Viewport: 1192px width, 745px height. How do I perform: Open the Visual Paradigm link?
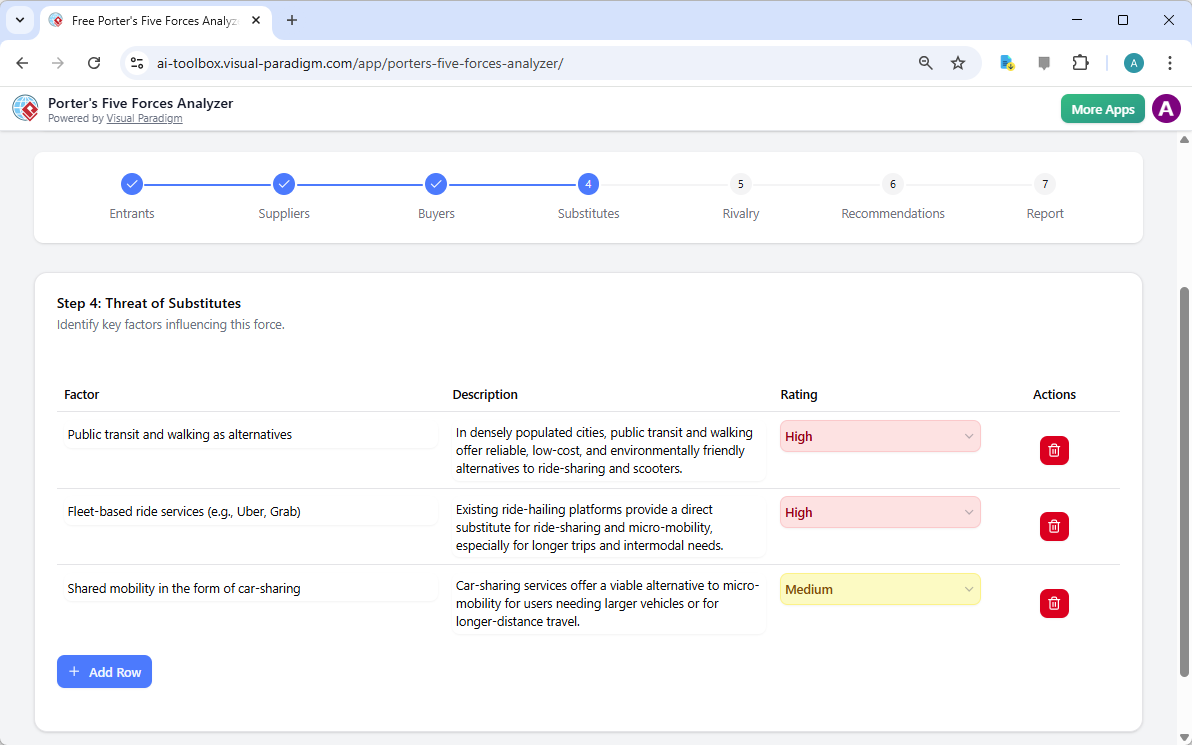(x=144, y=118)
